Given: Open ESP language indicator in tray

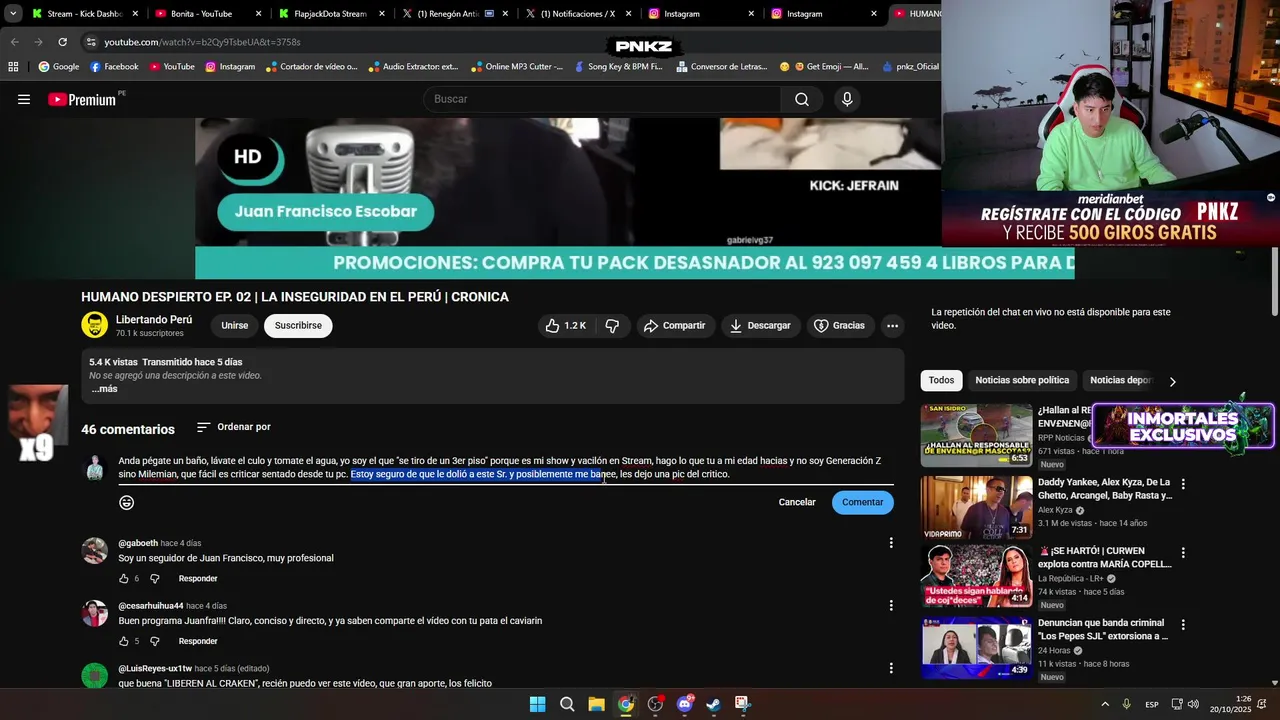Looking at the screenshot, I should click(x=1152, y=704).
